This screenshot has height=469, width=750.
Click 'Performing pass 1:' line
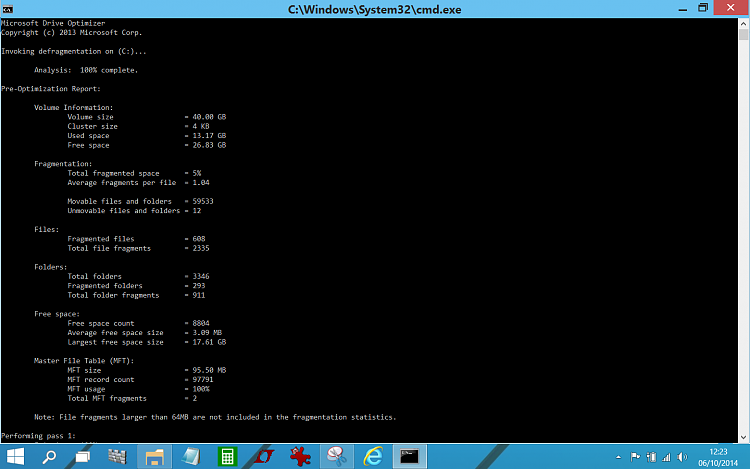coord(38,436)
